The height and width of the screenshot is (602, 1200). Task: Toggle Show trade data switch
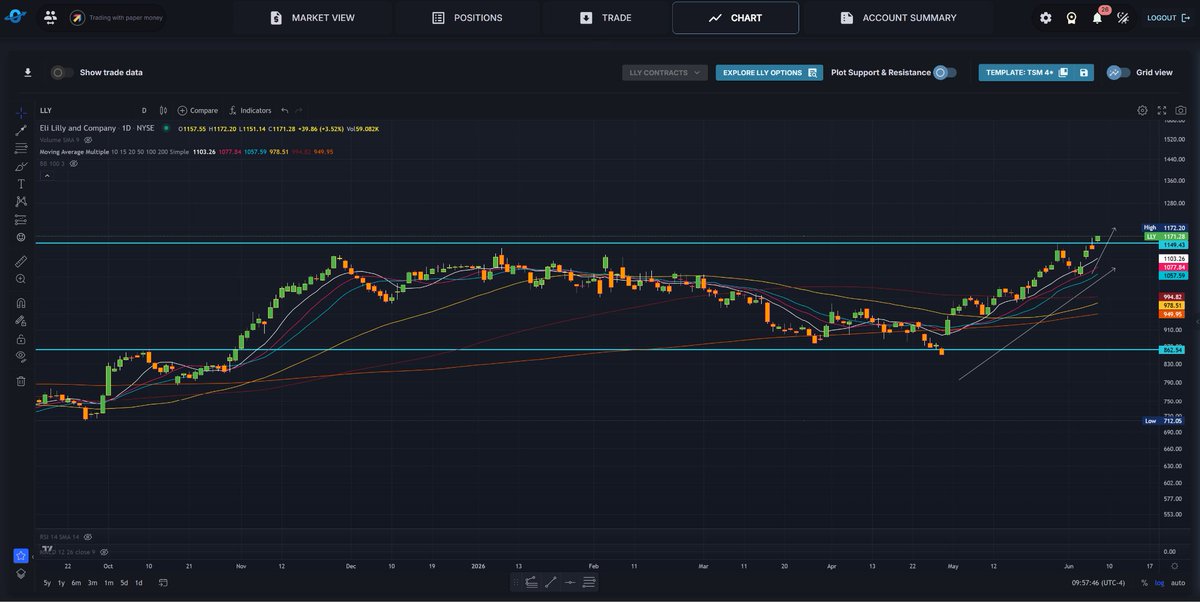tap(61, 72)
